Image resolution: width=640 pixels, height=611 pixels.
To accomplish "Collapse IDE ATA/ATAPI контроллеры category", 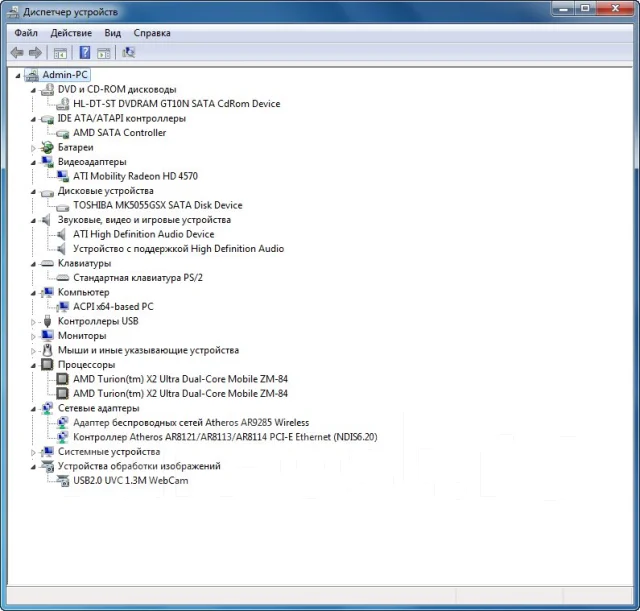I will click(x=33, y=119).
